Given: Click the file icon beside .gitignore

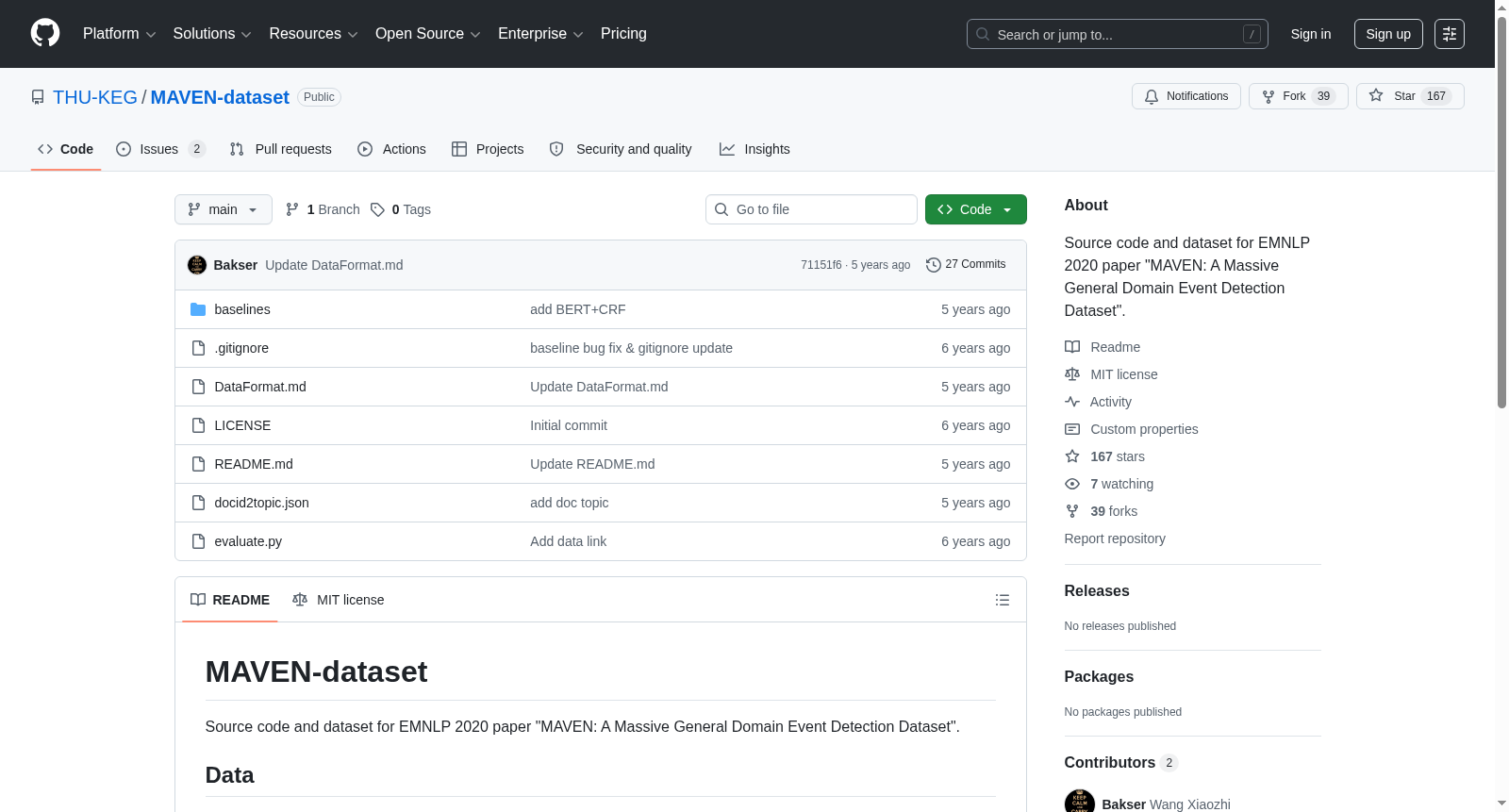Looking at the screenshot, I should pyautogui.click(x=198, y=348).
